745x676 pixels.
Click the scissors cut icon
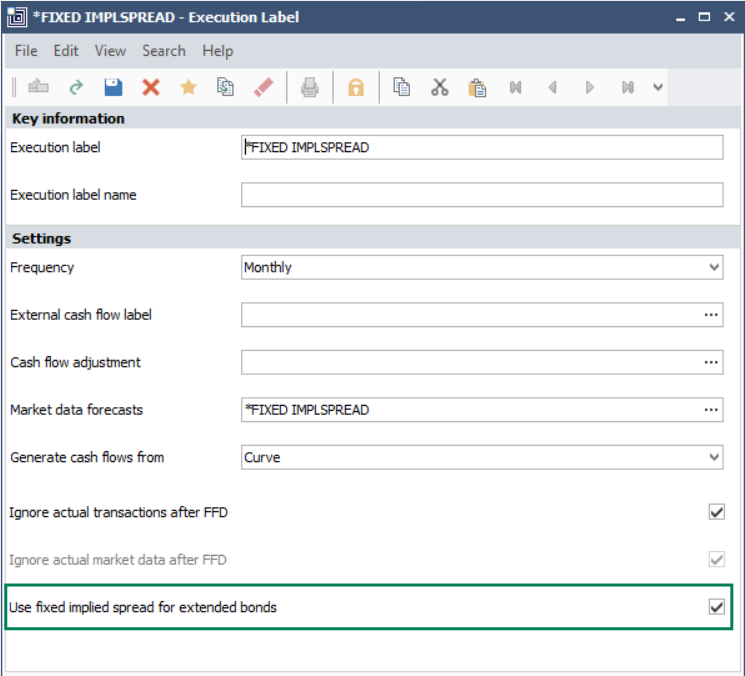440,88
